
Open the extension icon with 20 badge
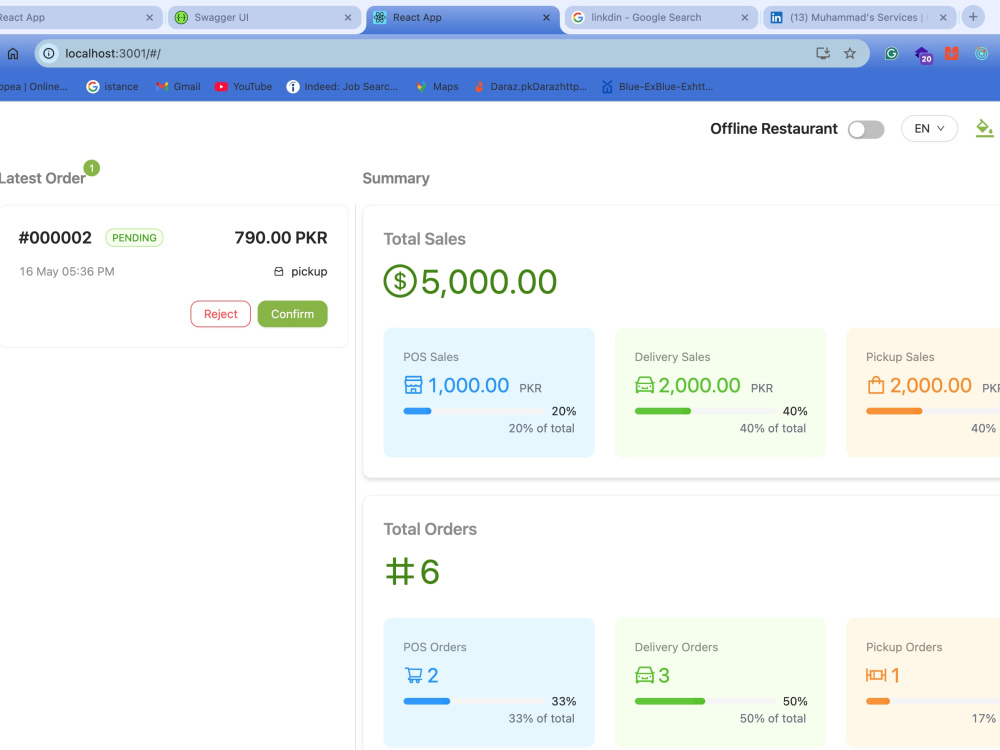[922, 55]
